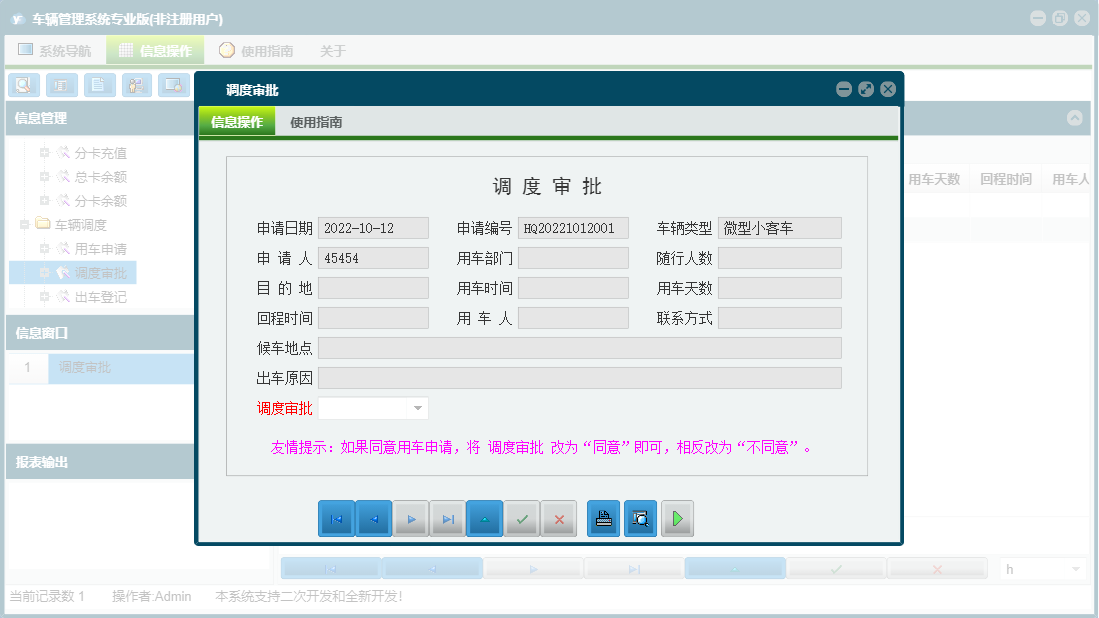Jump to the first record
1099x618 pixels.
336,518
